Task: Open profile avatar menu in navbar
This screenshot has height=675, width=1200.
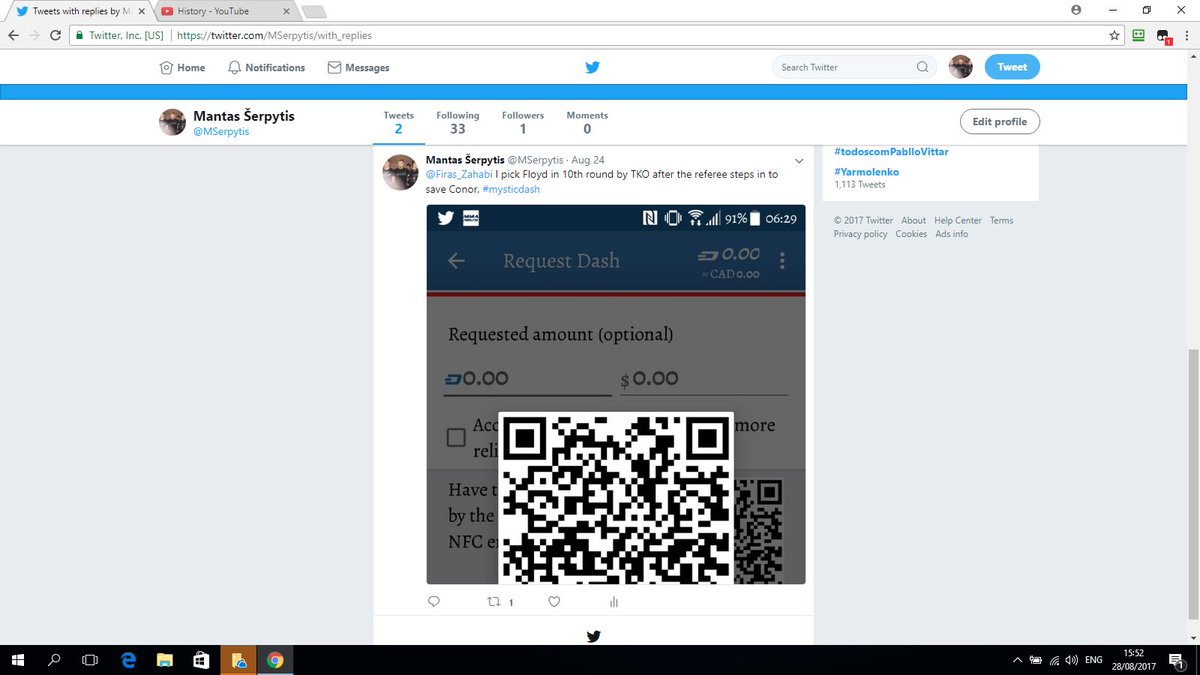Action: coord(961,67)
